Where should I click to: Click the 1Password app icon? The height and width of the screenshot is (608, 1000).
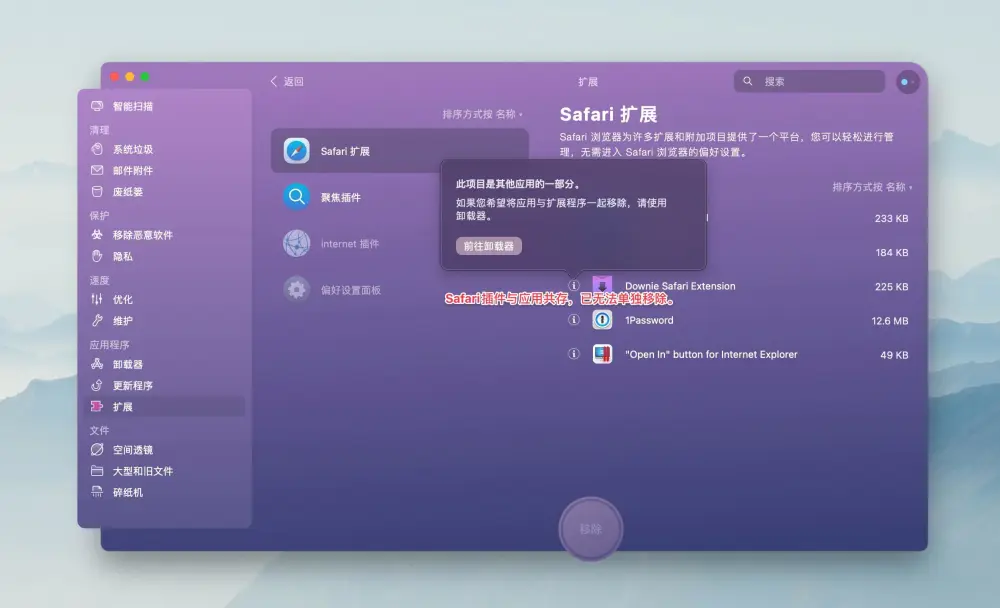[602, 320]
